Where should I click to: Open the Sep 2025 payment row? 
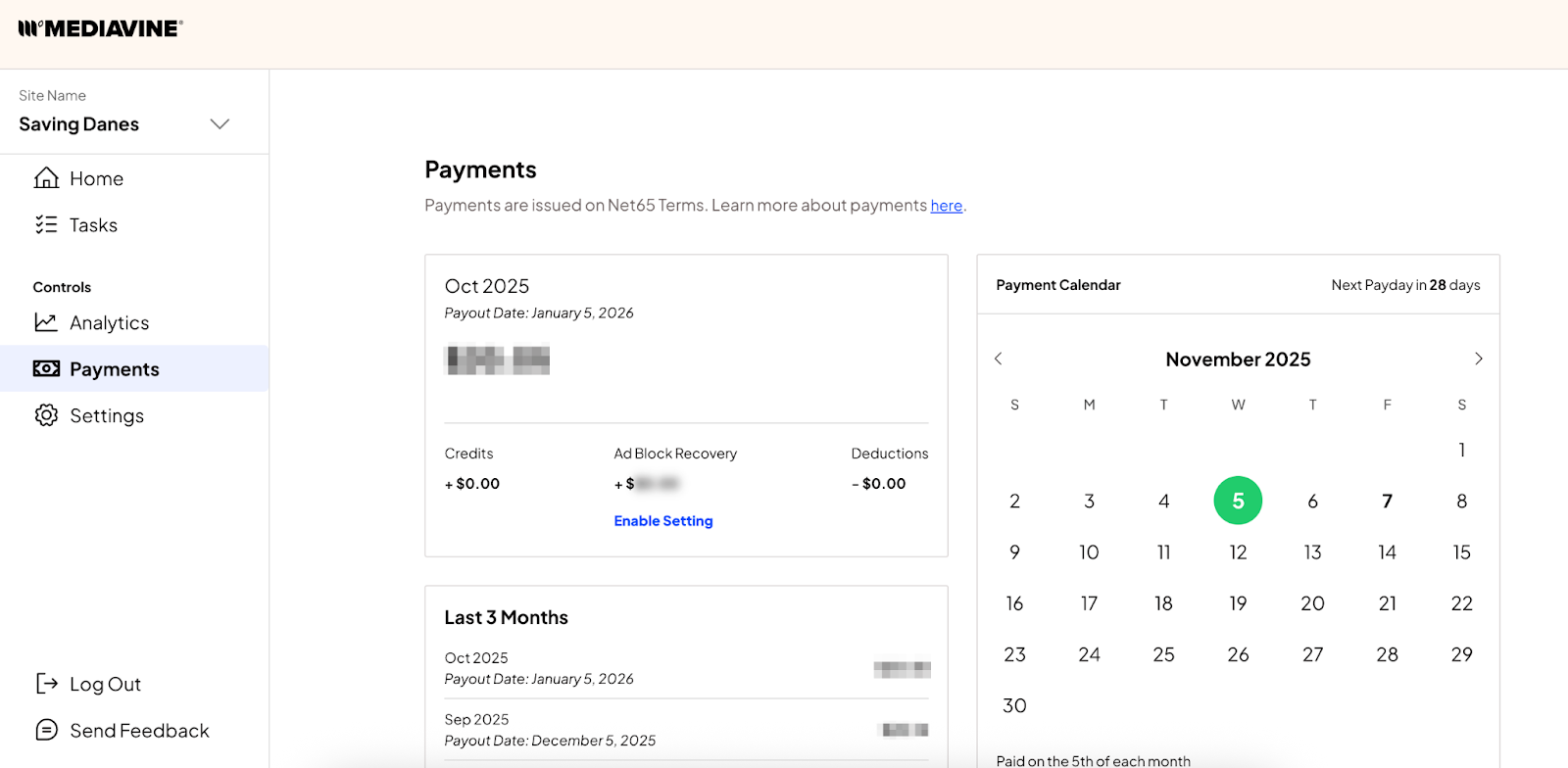click(686, 730)
